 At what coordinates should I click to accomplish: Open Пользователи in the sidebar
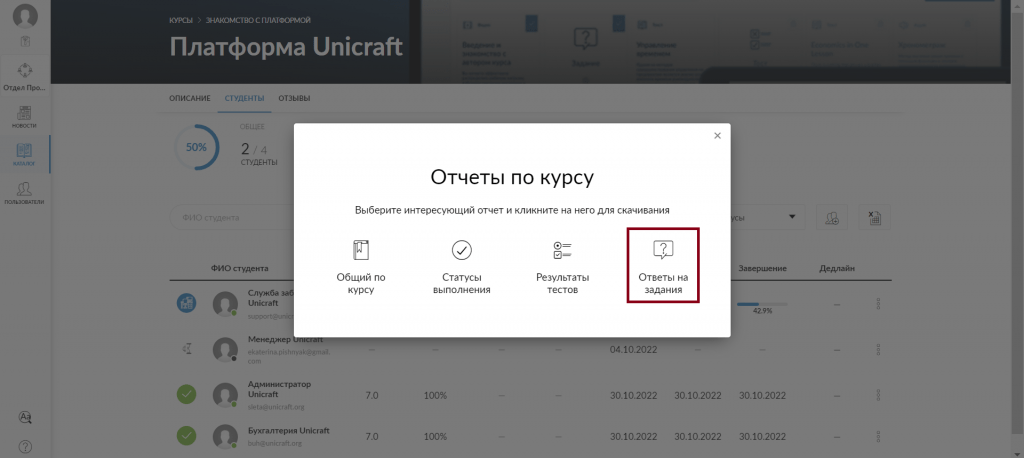click(24, 193)
